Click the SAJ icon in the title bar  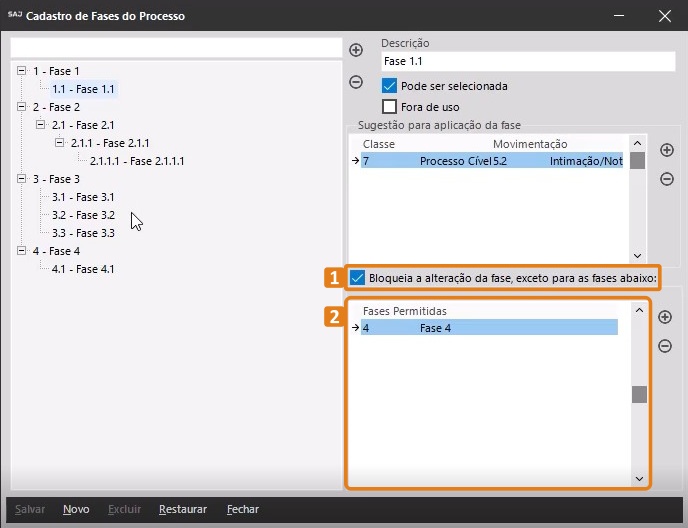(15, 16)
